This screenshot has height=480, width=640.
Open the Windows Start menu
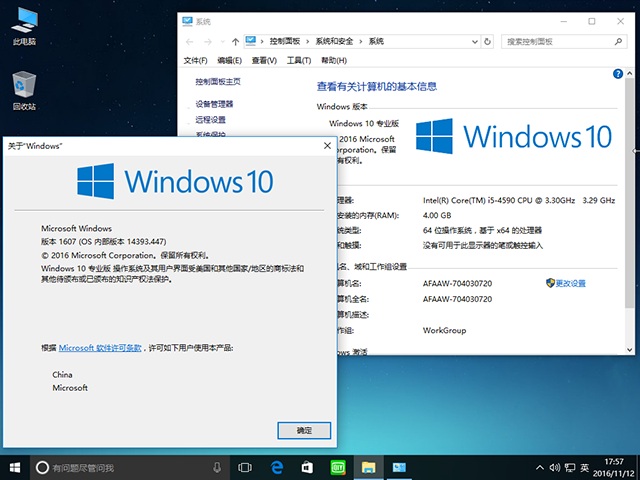pyautogui.click(x=16, y=467)
